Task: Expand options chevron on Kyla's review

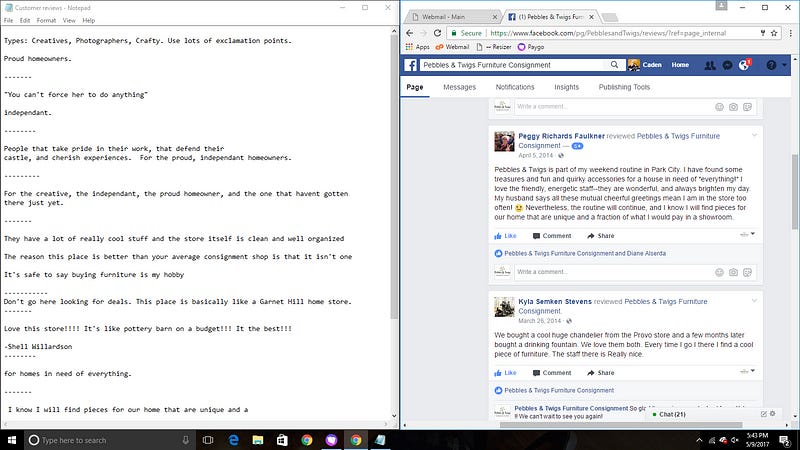Action: click(x=754, y=301)
